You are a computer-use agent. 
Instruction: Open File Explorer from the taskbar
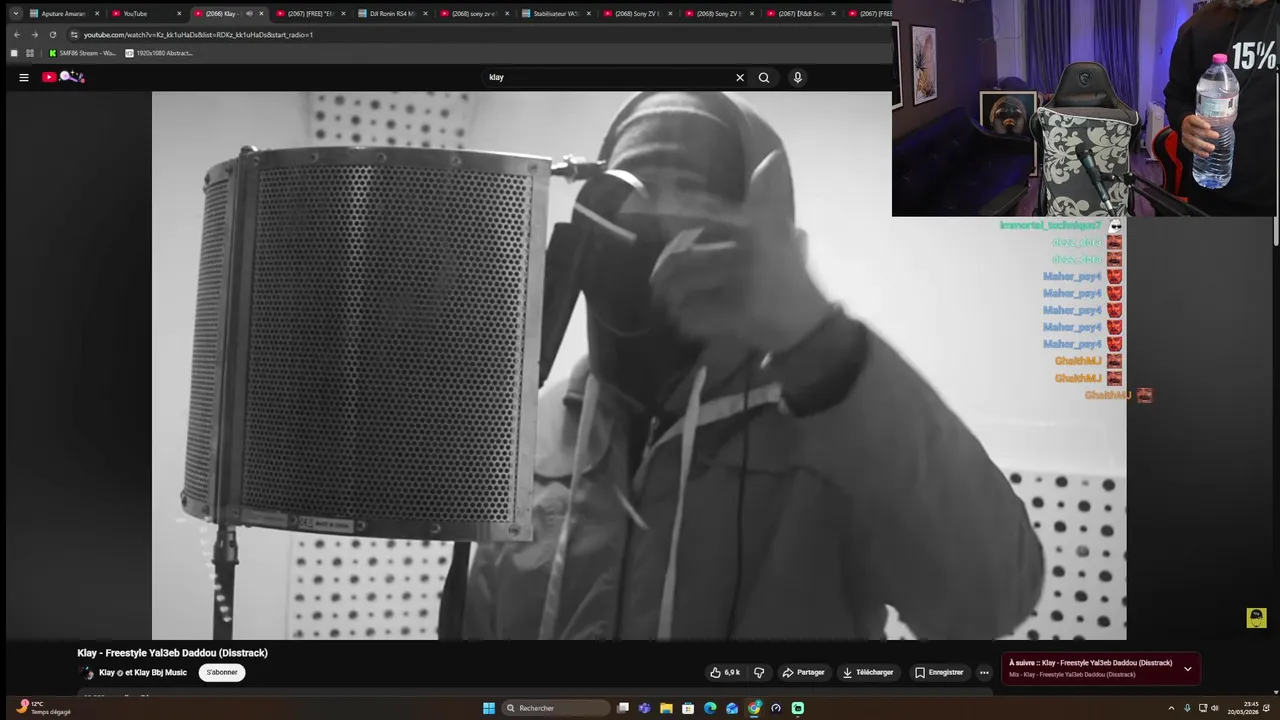(x=666, y=708)
